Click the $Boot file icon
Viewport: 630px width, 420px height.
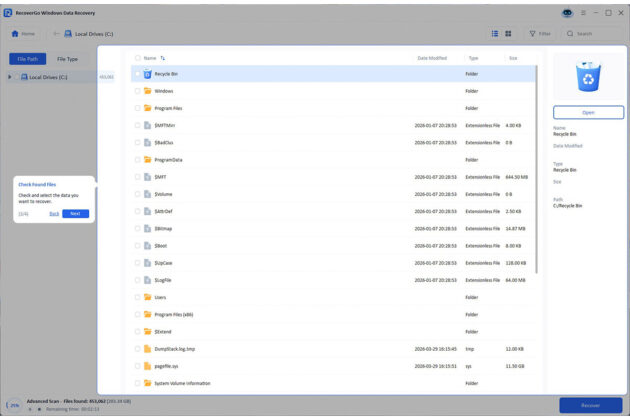[x=147, y=246]
